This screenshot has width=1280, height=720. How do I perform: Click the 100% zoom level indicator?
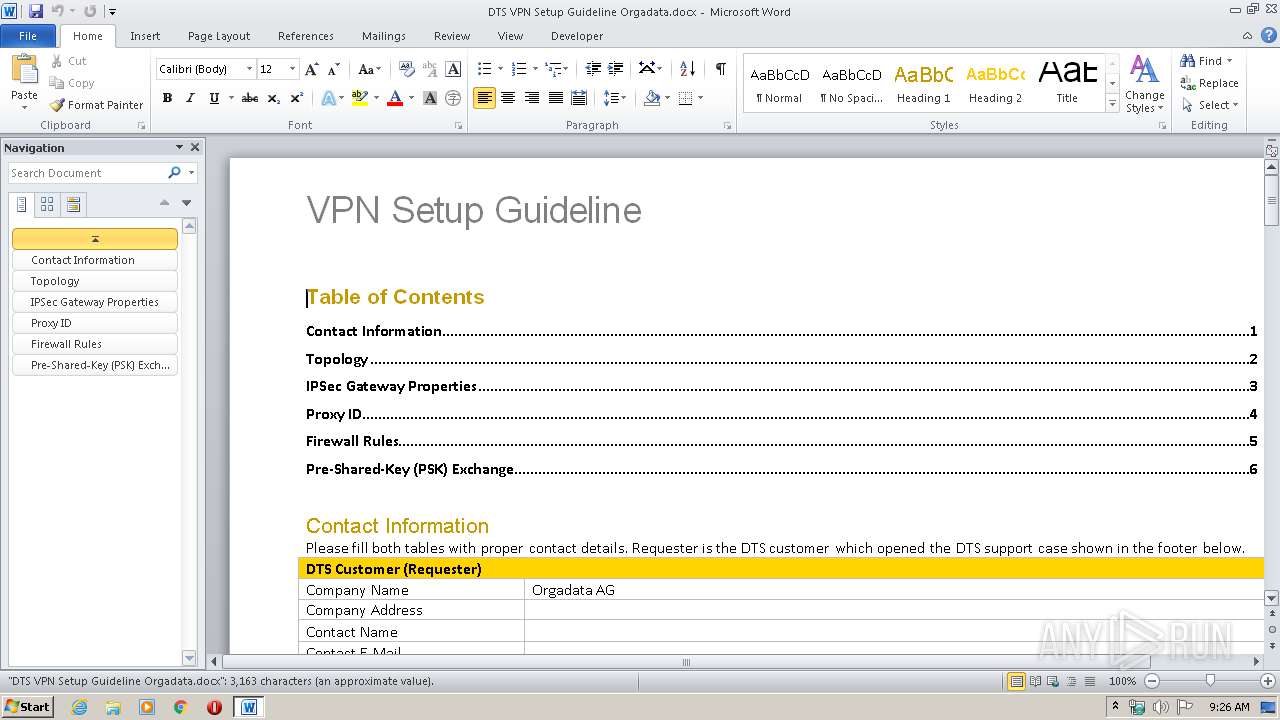tap(1123, 681)
